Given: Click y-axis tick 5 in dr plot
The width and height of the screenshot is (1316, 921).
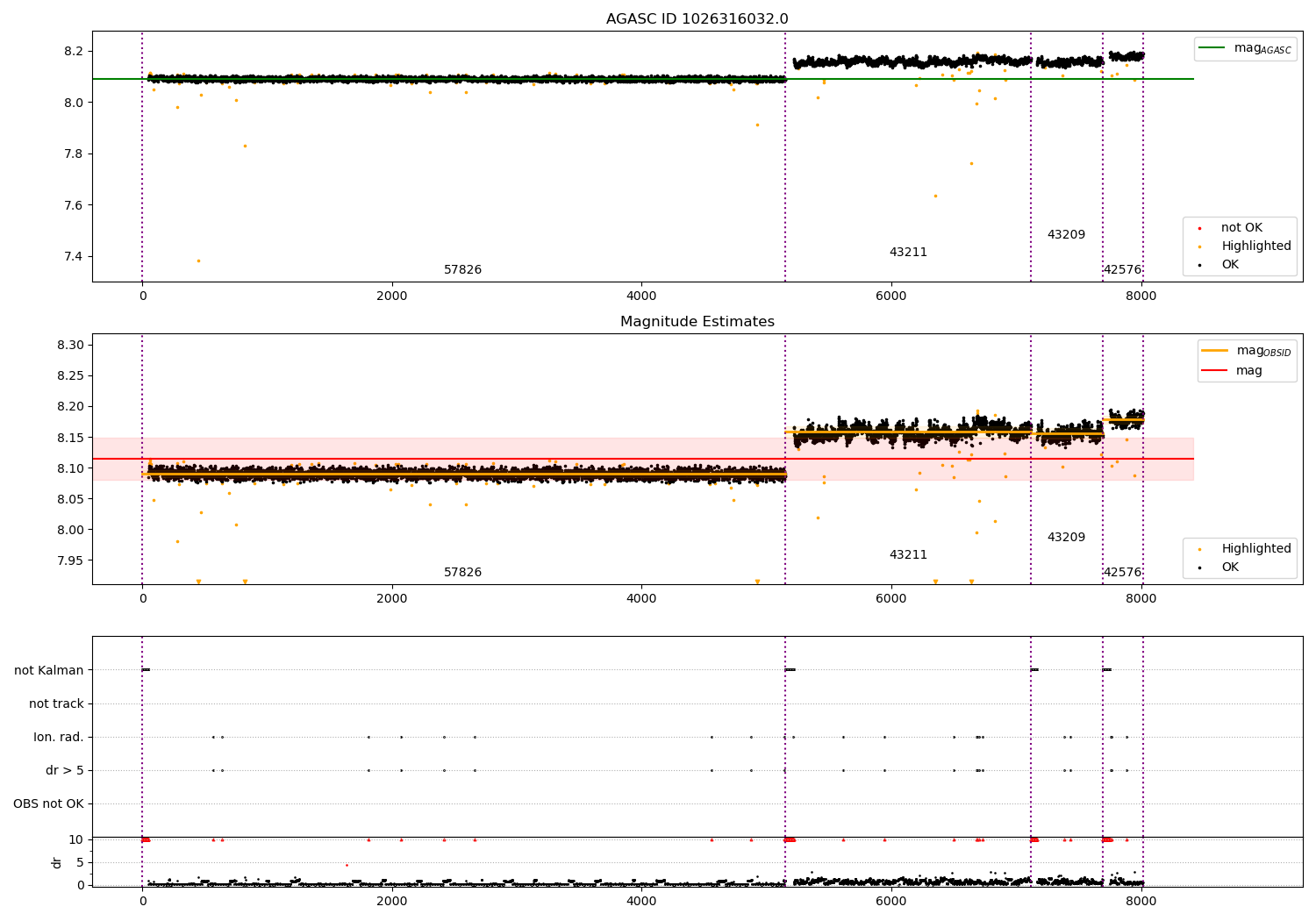Looking at the screenshot, I should pyautogui.click(x=81, y=863).
